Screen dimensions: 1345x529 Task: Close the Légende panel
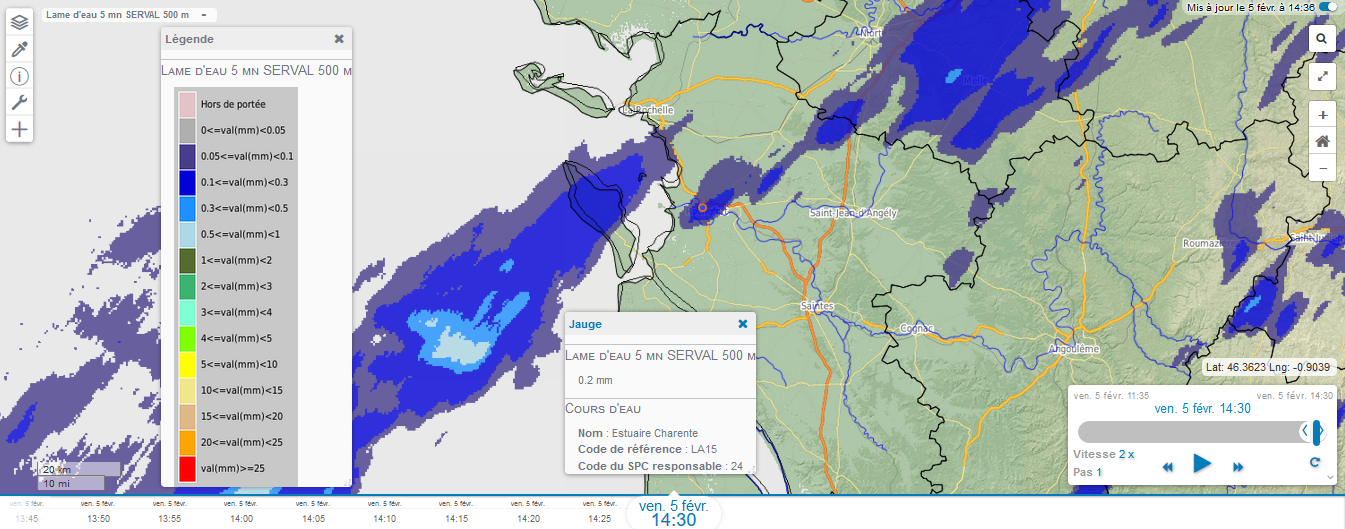point(339,39)
